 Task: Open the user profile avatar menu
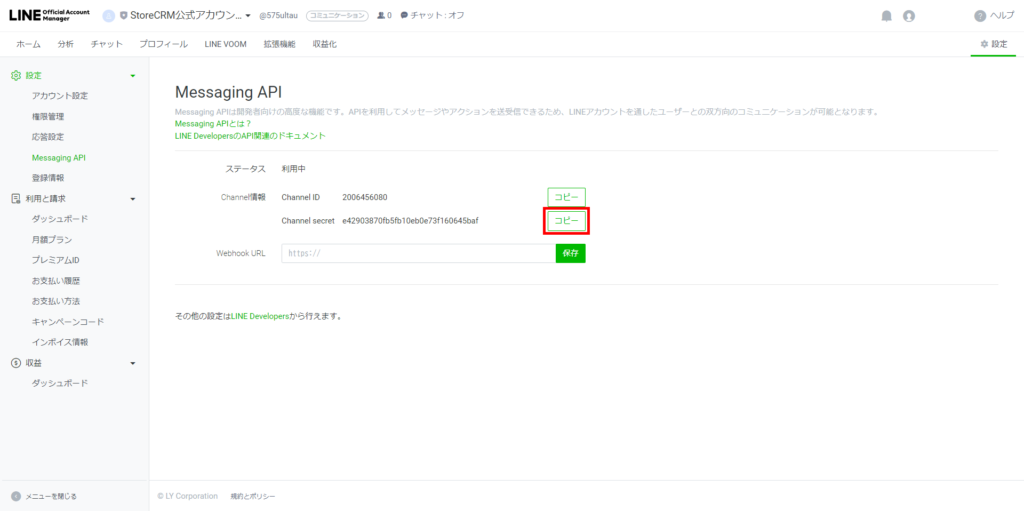pyautogui.click(x=908, y=16)
